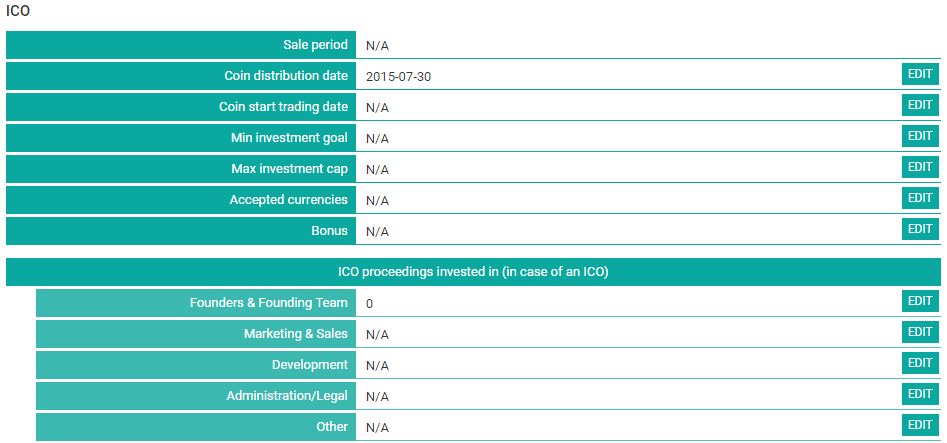The width and height of the screenshot is (947, 443).
Task: Open EDIT for Administration/Legal
Action: tap(920, 394)
